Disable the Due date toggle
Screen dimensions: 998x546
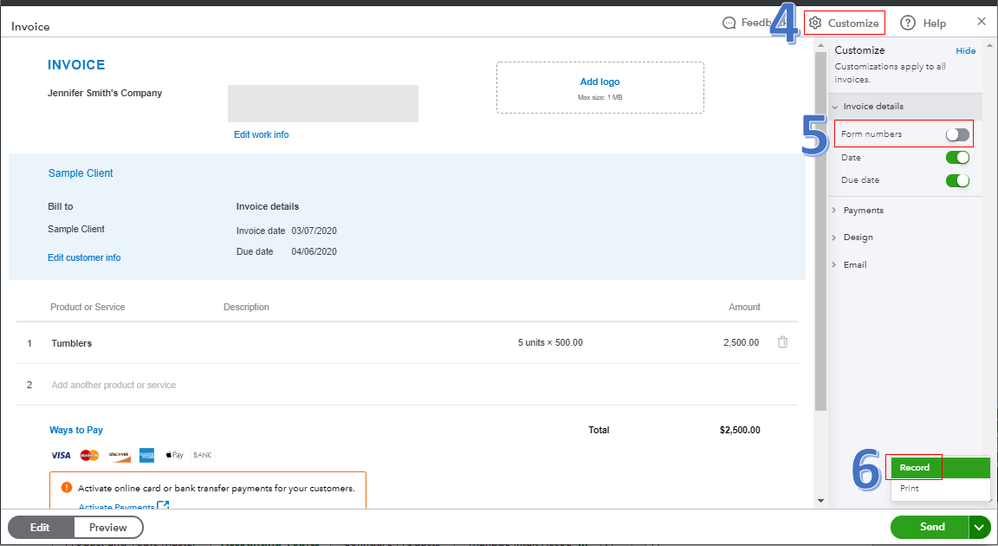pyautogui.click(x=957, y=181)
